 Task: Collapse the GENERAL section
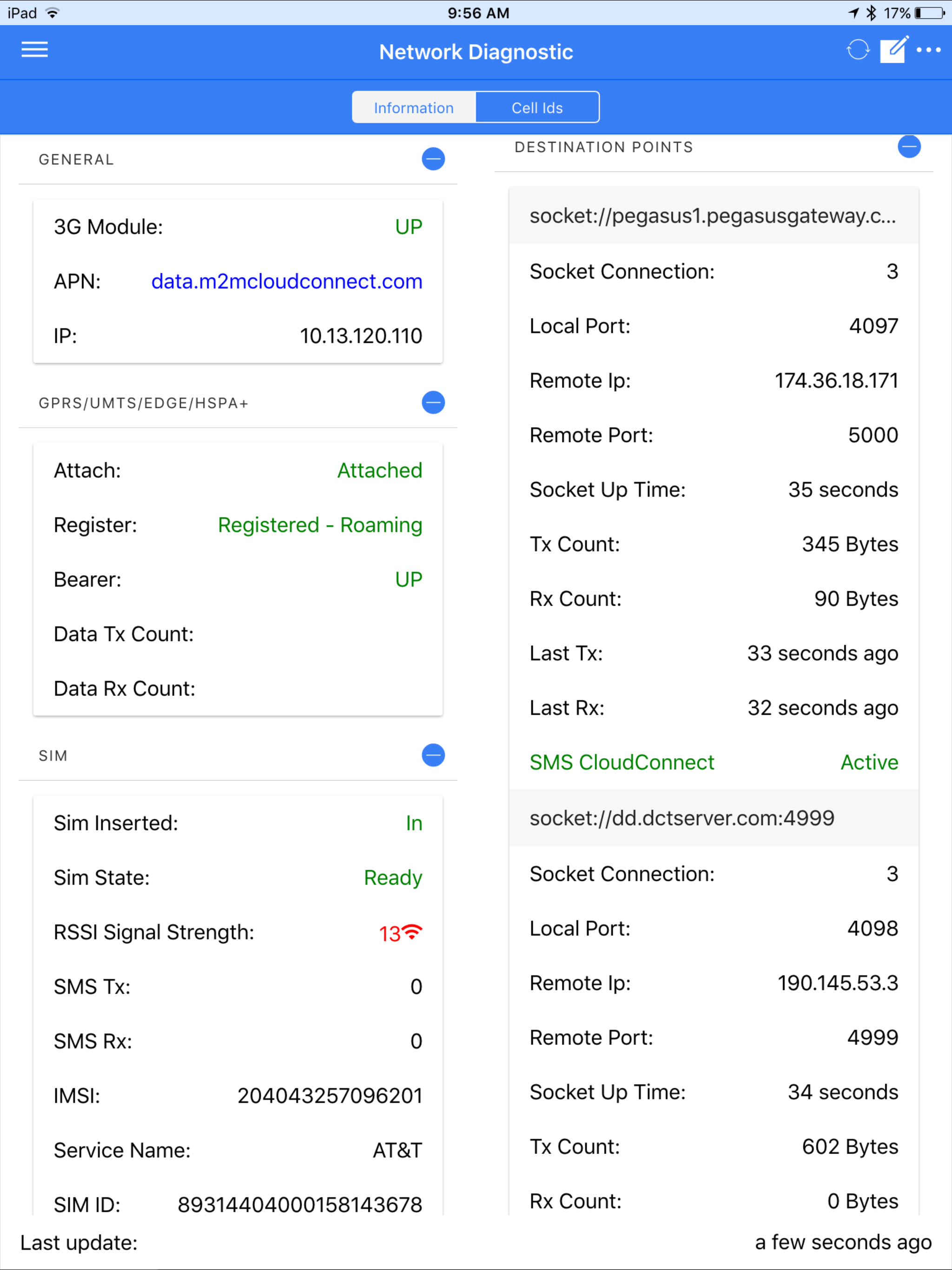pyautogui.click(x=434, y=159)
